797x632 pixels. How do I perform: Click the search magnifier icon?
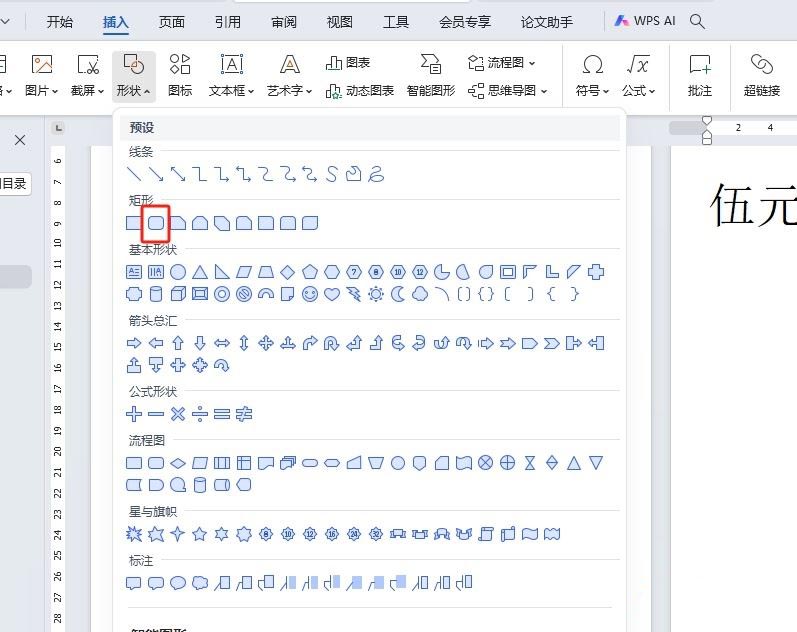(x=697, y=21)
